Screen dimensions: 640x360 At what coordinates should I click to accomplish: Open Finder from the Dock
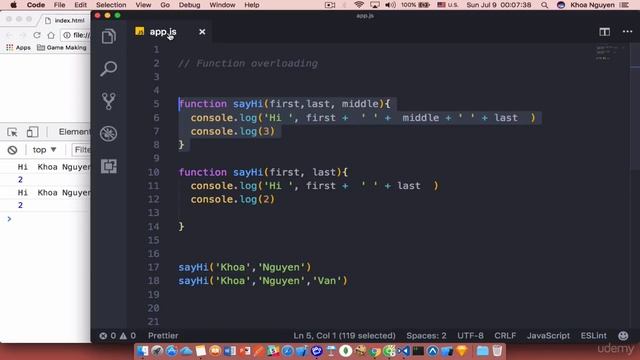(x=142, y=351)
